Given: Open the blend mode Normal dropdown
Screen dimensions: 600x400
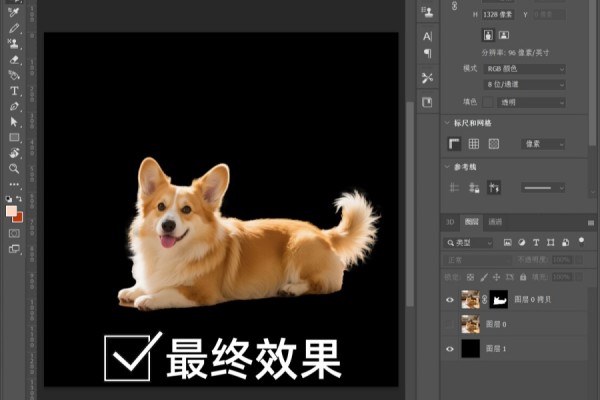Looking at the screenshot, I should (x=478, y=260).
